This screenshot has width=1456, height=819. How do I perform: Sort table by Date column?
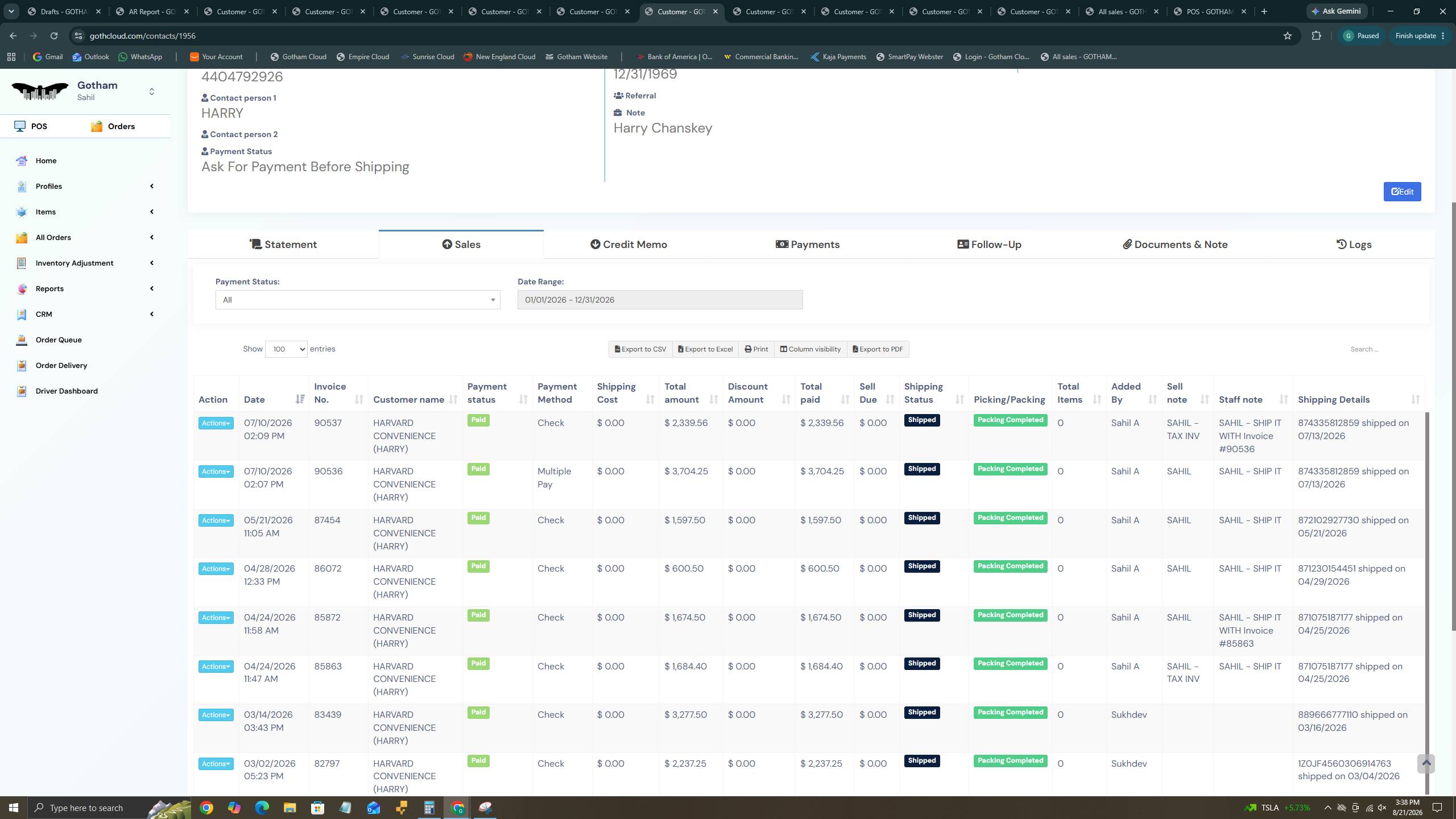point(274,399)
